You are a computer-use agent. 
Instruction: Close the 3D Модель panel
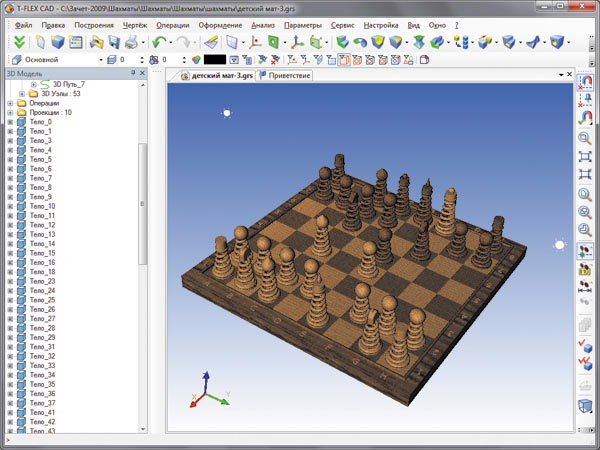click(x=142, y=73)
